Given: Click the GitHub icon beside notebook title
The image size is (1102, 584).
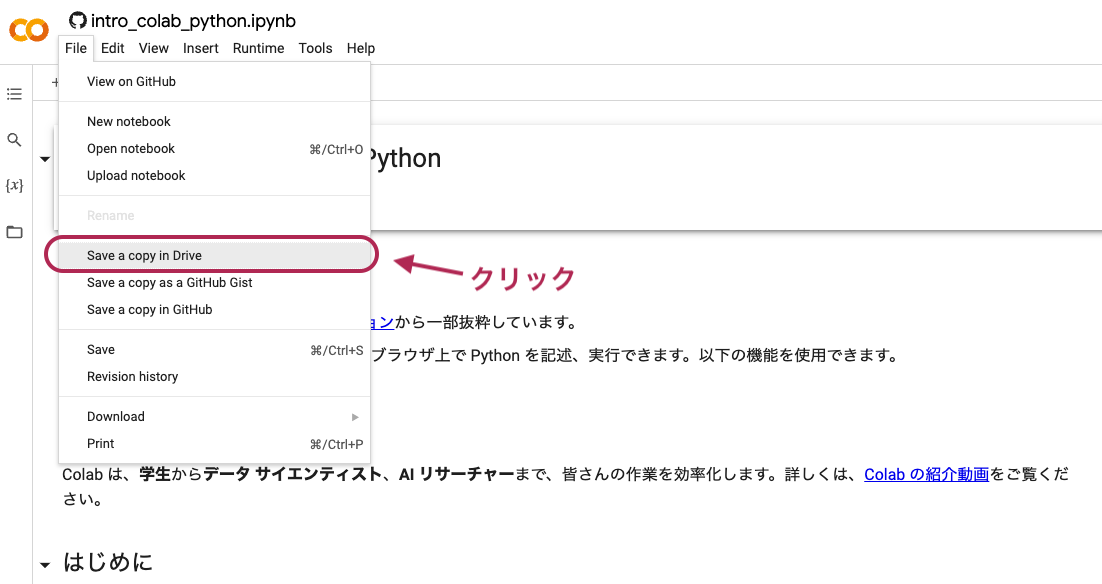Looking at the screenshot, I should pyautogui.click(x=77, y=20).
